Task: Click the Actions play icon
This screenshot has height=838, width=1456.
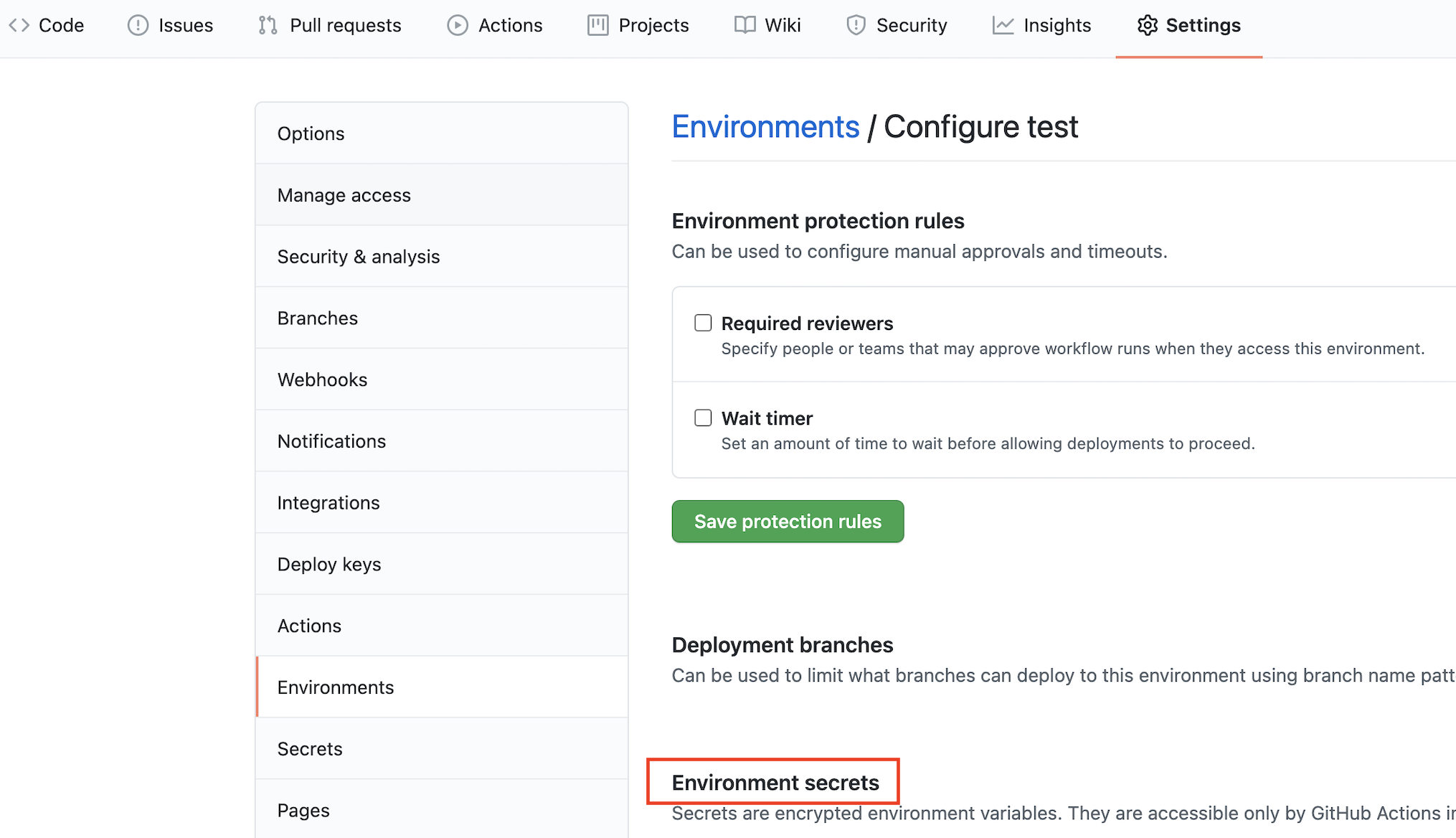Action: [457, 25]
